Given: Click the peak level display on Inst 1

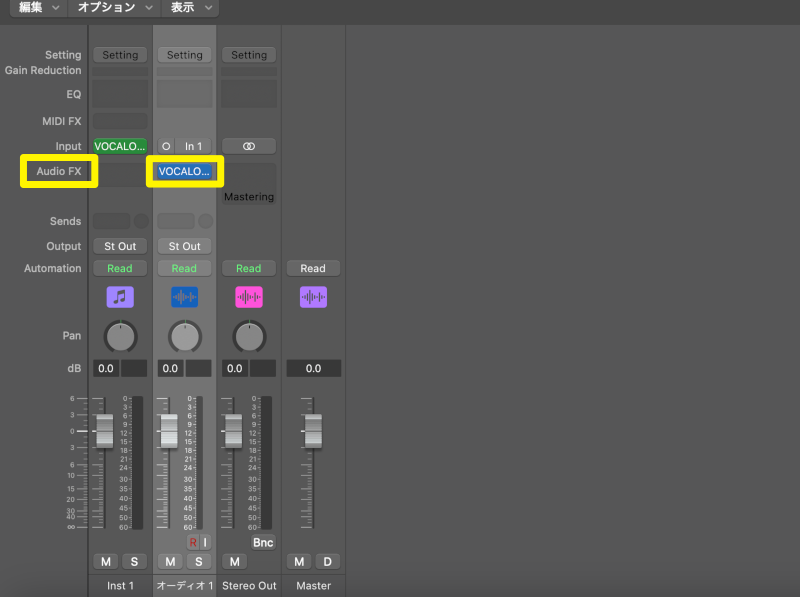Looking at the screenshot, I should [x=134, y=368].
